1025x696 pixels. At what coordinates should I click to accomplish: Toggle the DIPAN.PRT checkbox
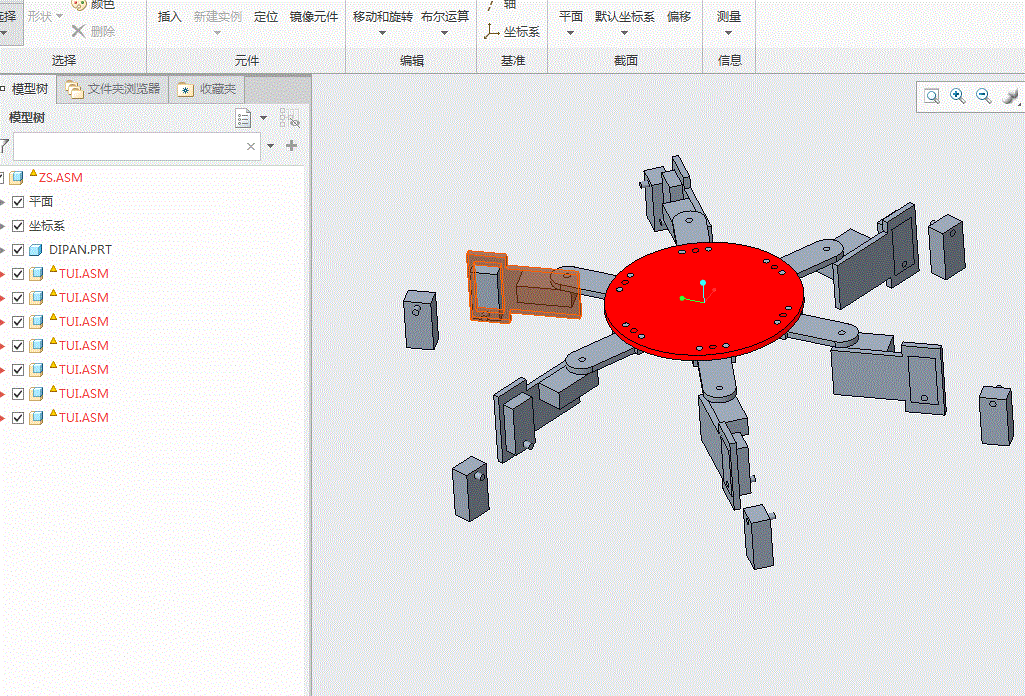[x=18, y=250]
